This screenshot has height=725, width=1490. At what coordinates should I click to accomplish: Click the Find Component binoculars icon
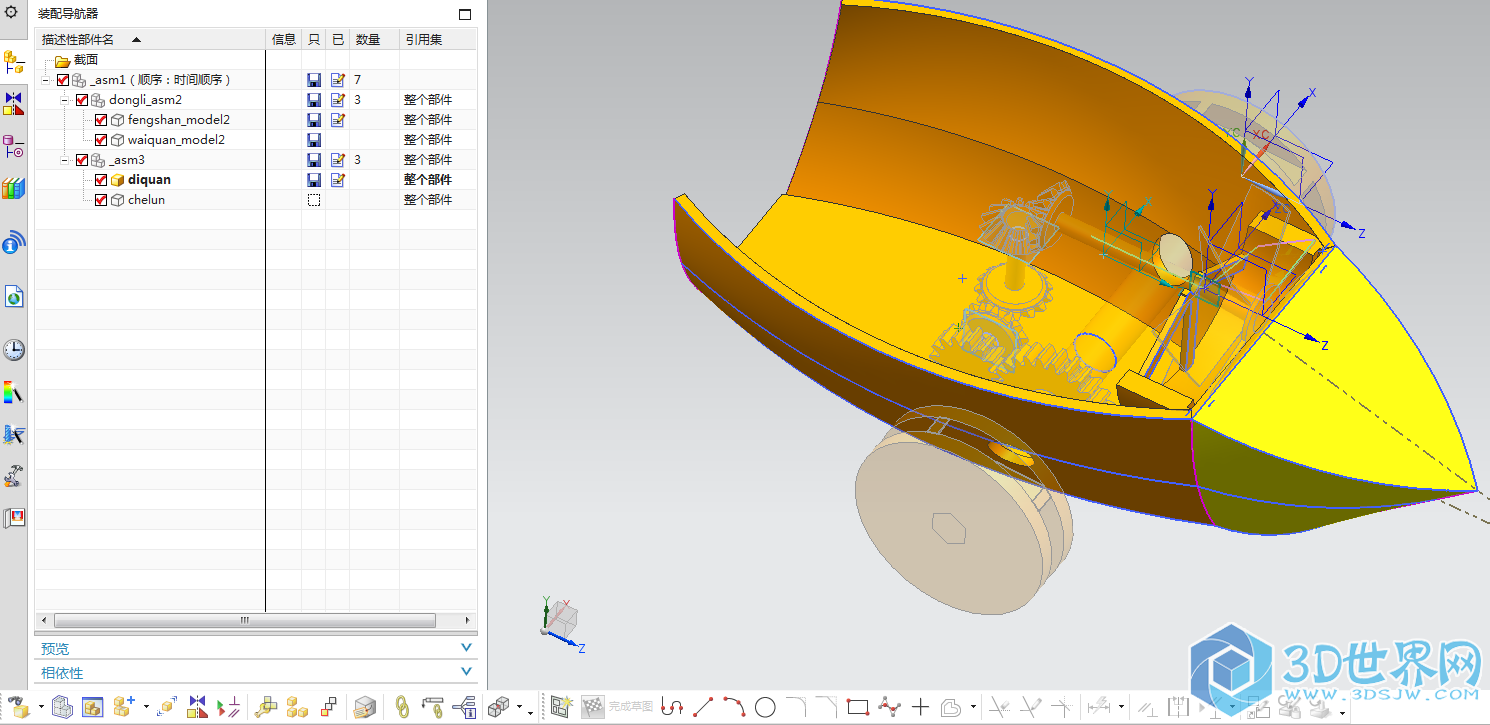[x=17, y=707]
